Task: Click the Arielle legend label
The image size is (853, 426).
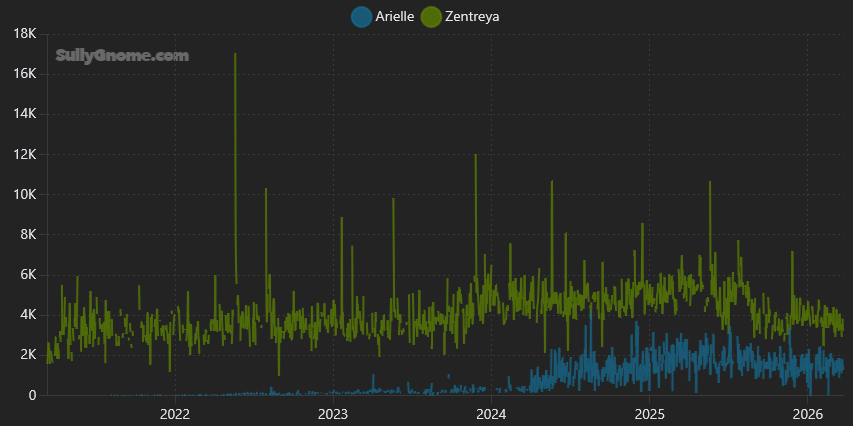Action: pyautogui.click(x=394, y=17)
